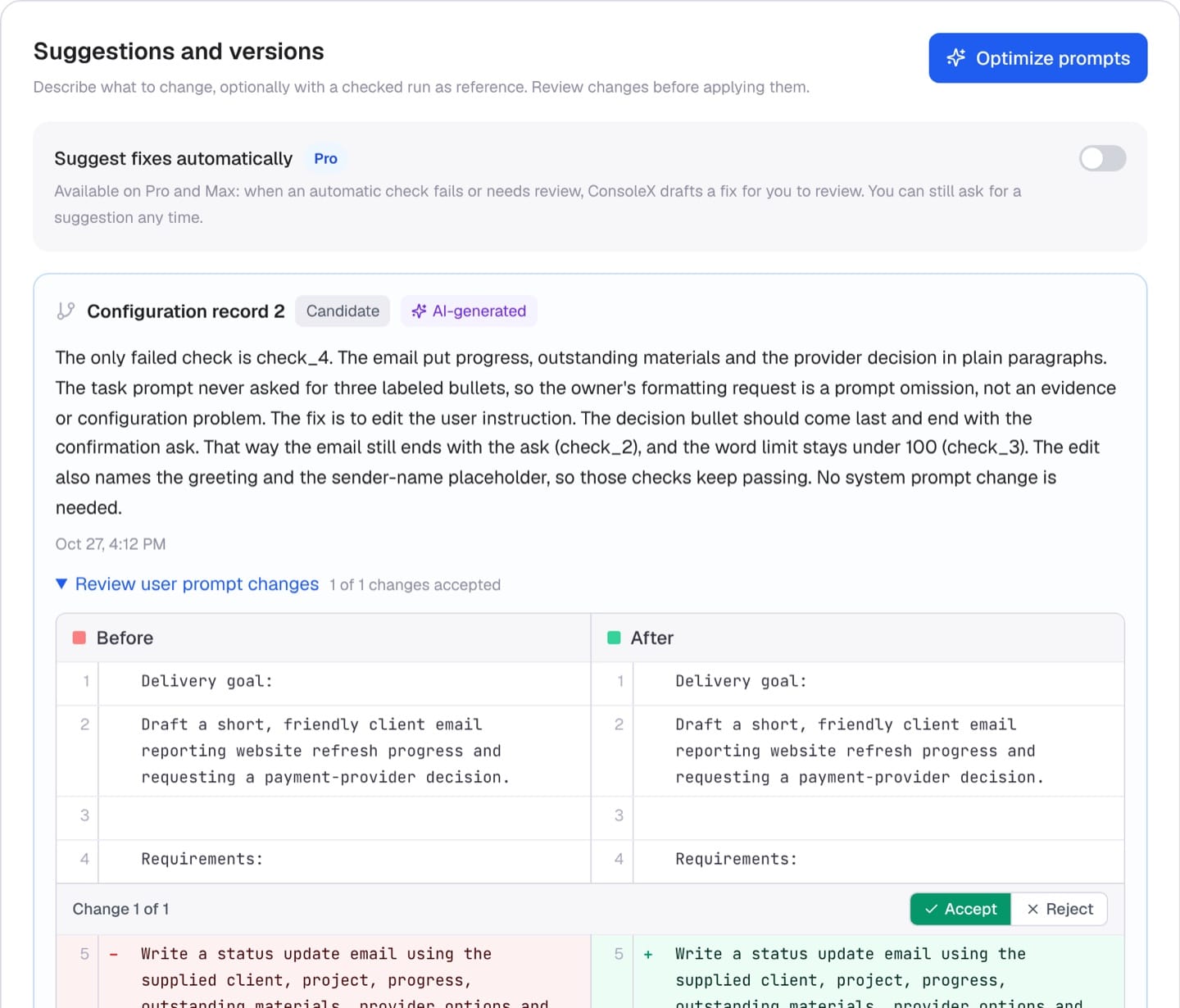Click the 'Available on Pro and Max' description
Screen dimensions: 1180x1008
538,204
